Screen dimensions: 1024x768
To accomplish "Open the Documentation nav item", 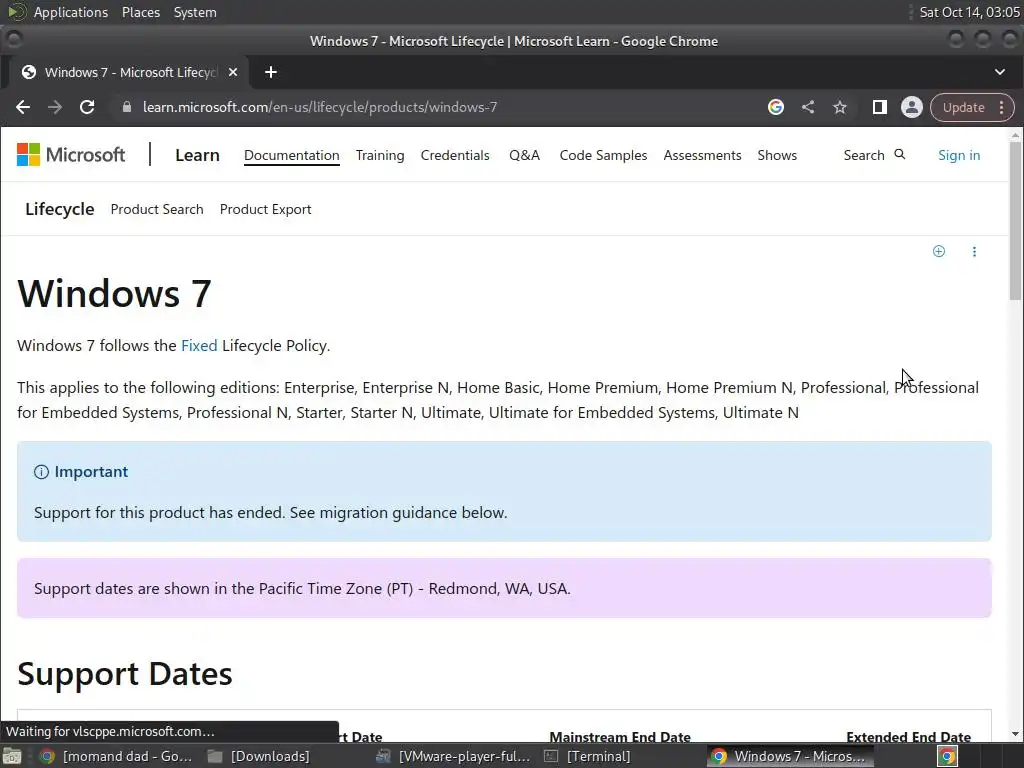I will point(291,155).
